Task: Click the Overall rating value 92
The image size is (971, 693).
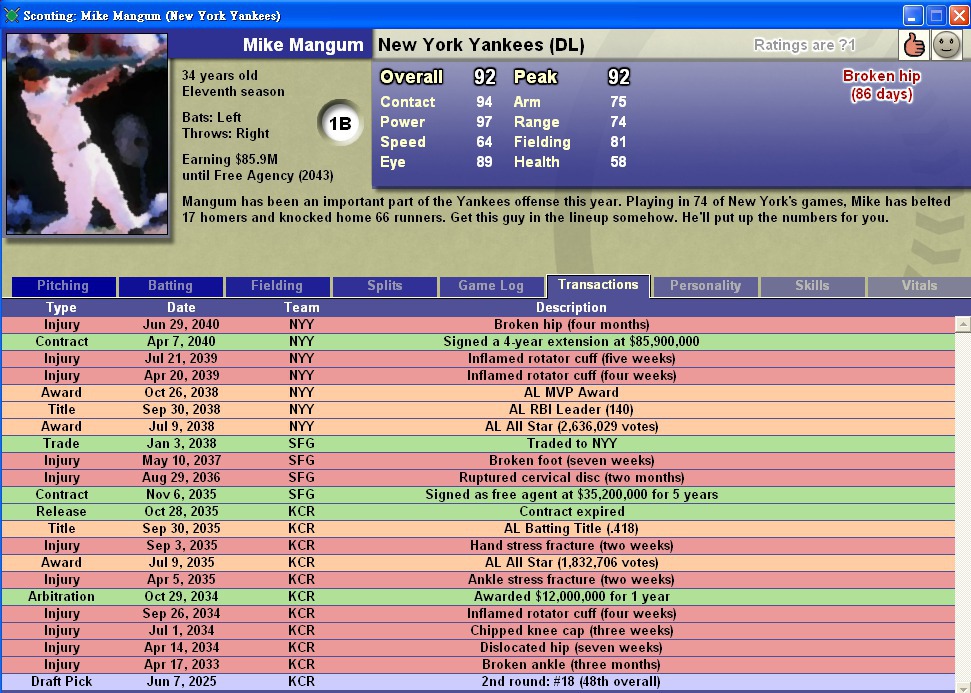Action: point(485,77)
